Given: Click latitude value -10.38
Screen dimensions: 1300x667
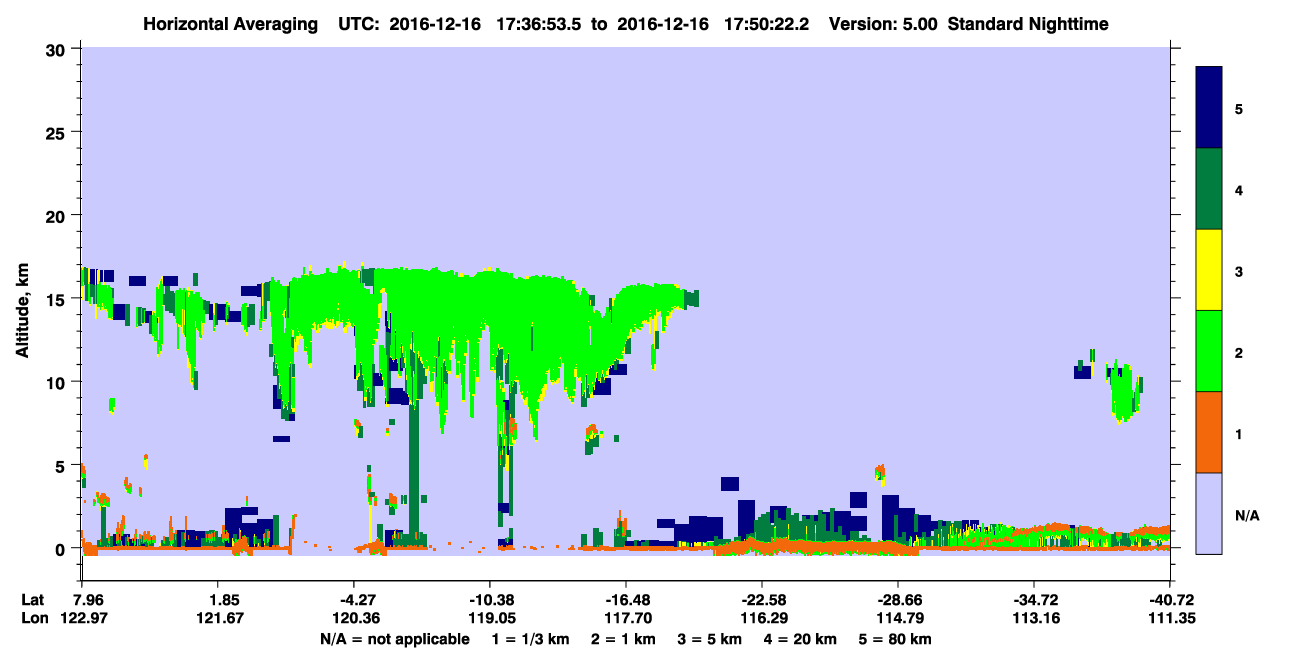Looking at the screenshot, I should click(x=490, y=600).
